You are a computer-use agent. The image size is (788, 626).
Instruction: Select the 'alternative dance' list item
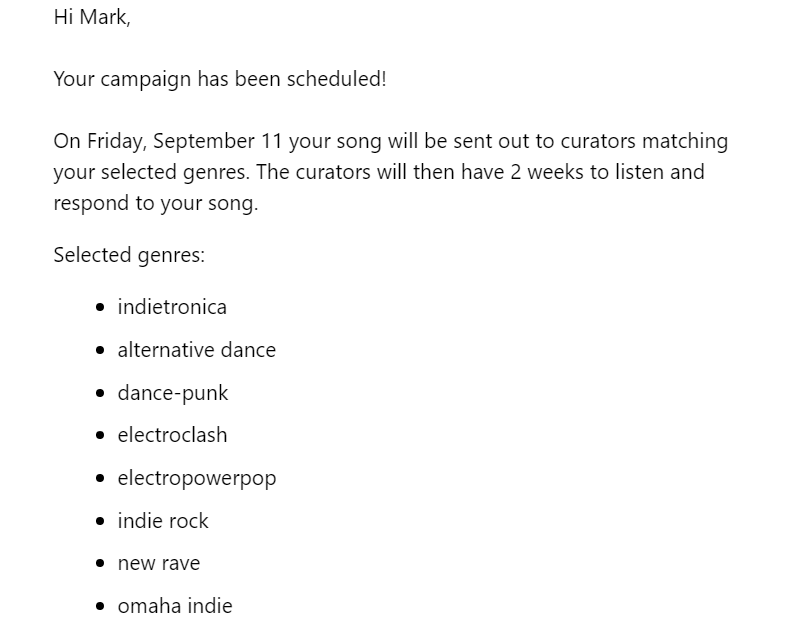196,350
